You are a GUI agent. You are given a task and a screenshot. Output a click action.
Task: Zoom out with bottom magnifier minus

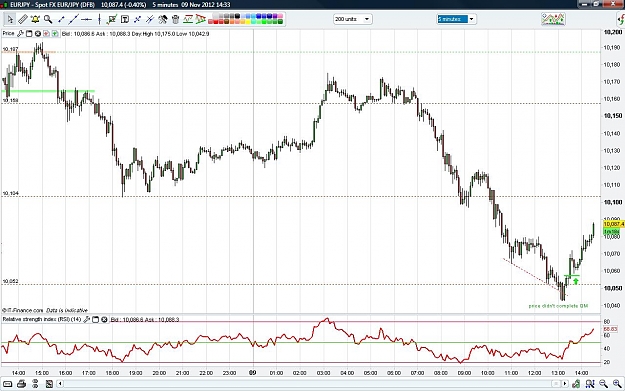pyautogui.click(x=603, y=384)
